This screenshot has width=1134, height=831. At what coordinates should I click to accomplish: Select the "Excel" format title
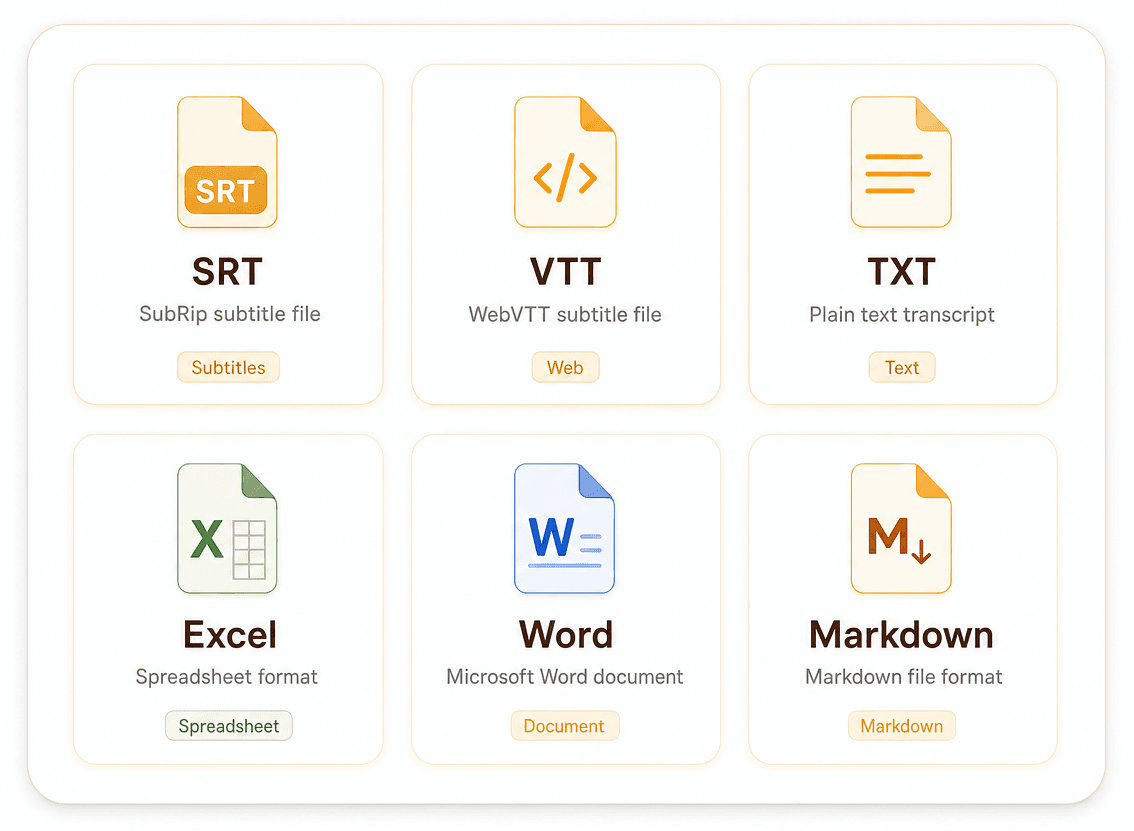tap(229, 635)
